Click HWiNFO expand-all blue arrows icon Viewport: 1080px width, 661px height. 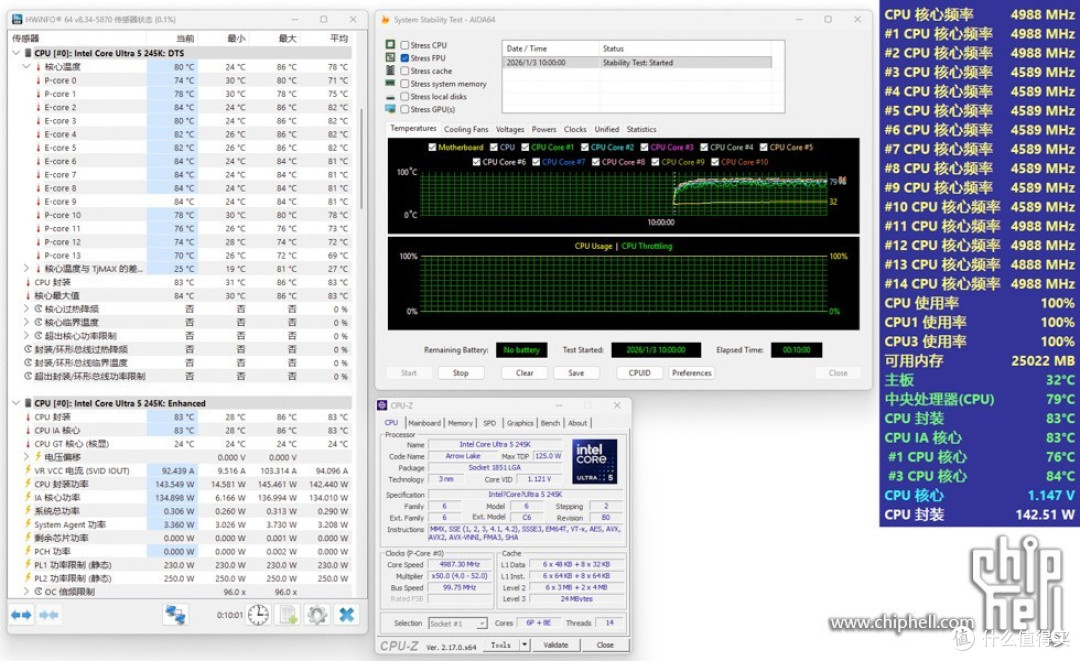[21, 615]
